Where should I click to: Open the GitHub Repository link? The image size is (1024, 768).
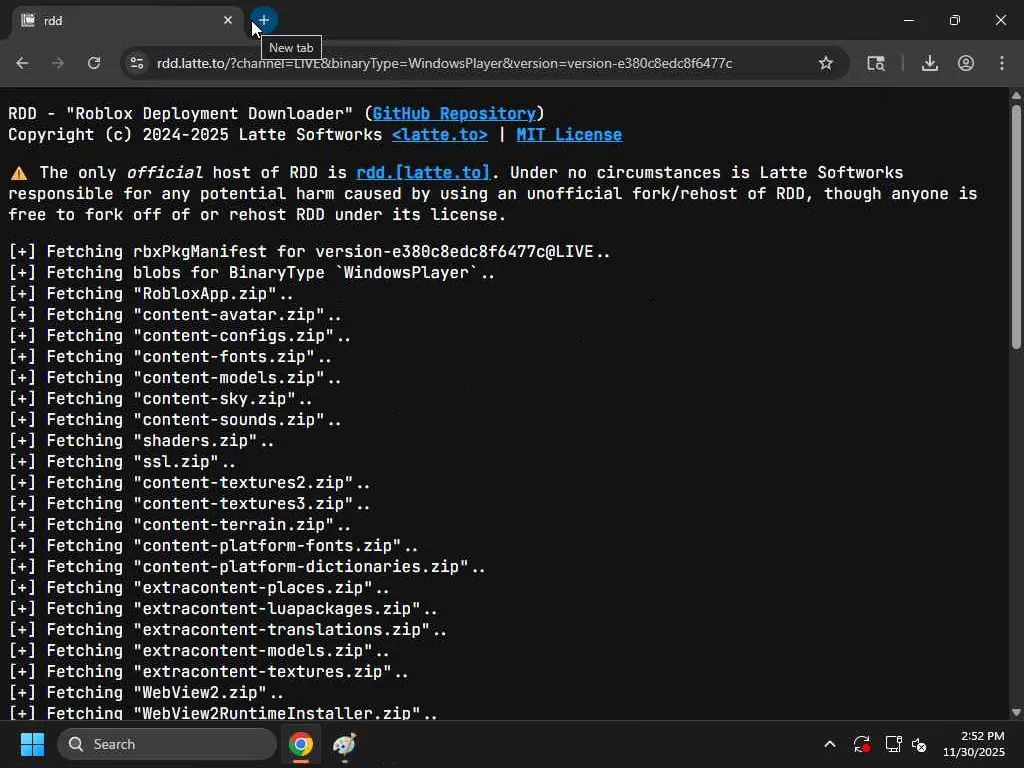454,114
